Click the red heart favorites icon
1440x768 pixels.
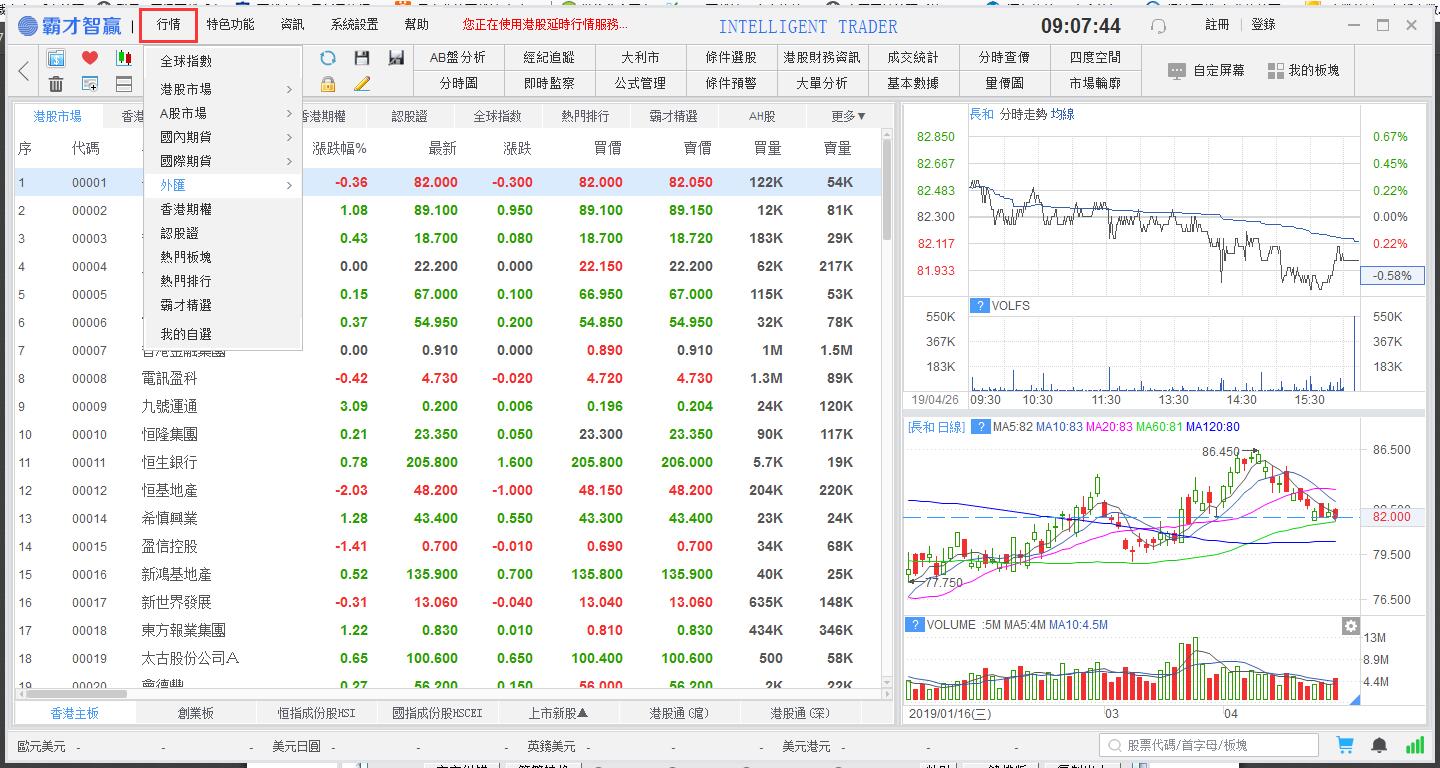click(x=90, y=58)
